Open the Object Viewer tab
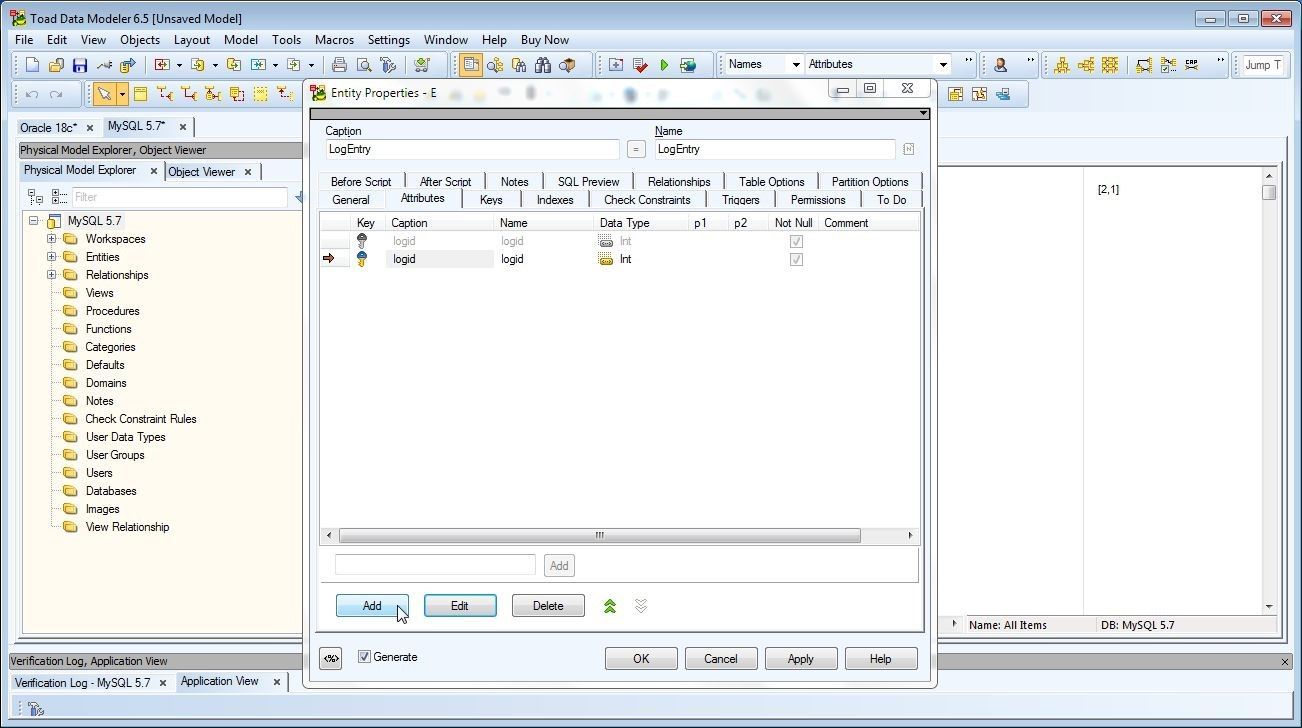This screenshot has width=1302, height=728. 201,172
